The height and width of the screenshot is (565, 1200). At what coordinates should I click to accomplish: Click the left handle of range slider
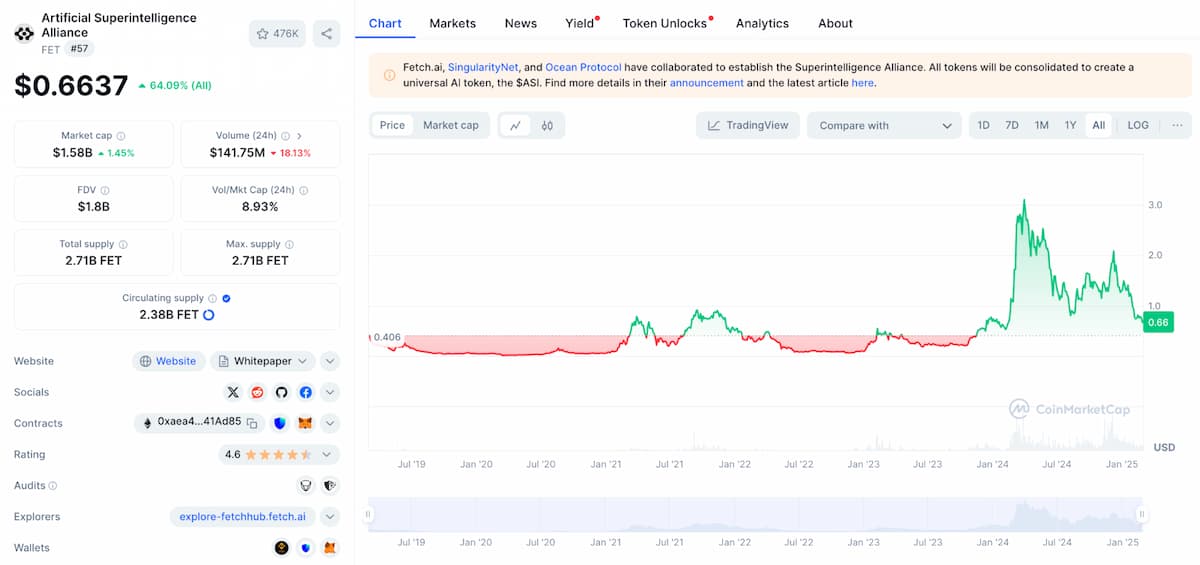[x=368, y=514]
